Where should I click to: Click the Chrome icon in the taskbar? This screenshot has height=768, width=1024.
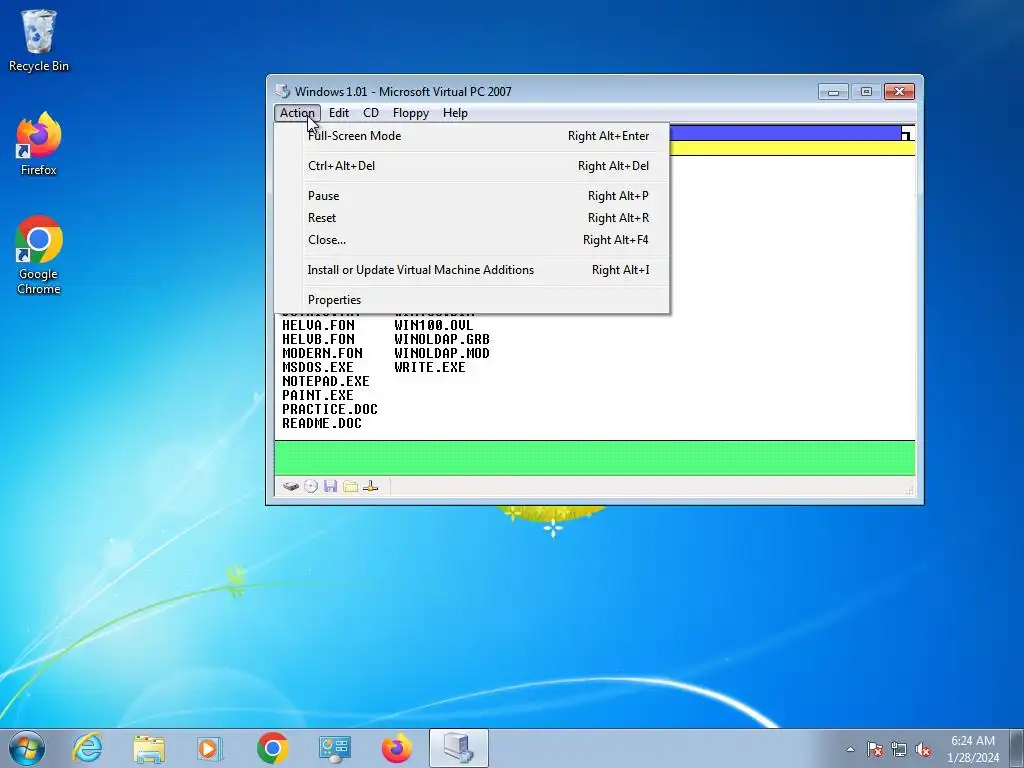(272, 748)
